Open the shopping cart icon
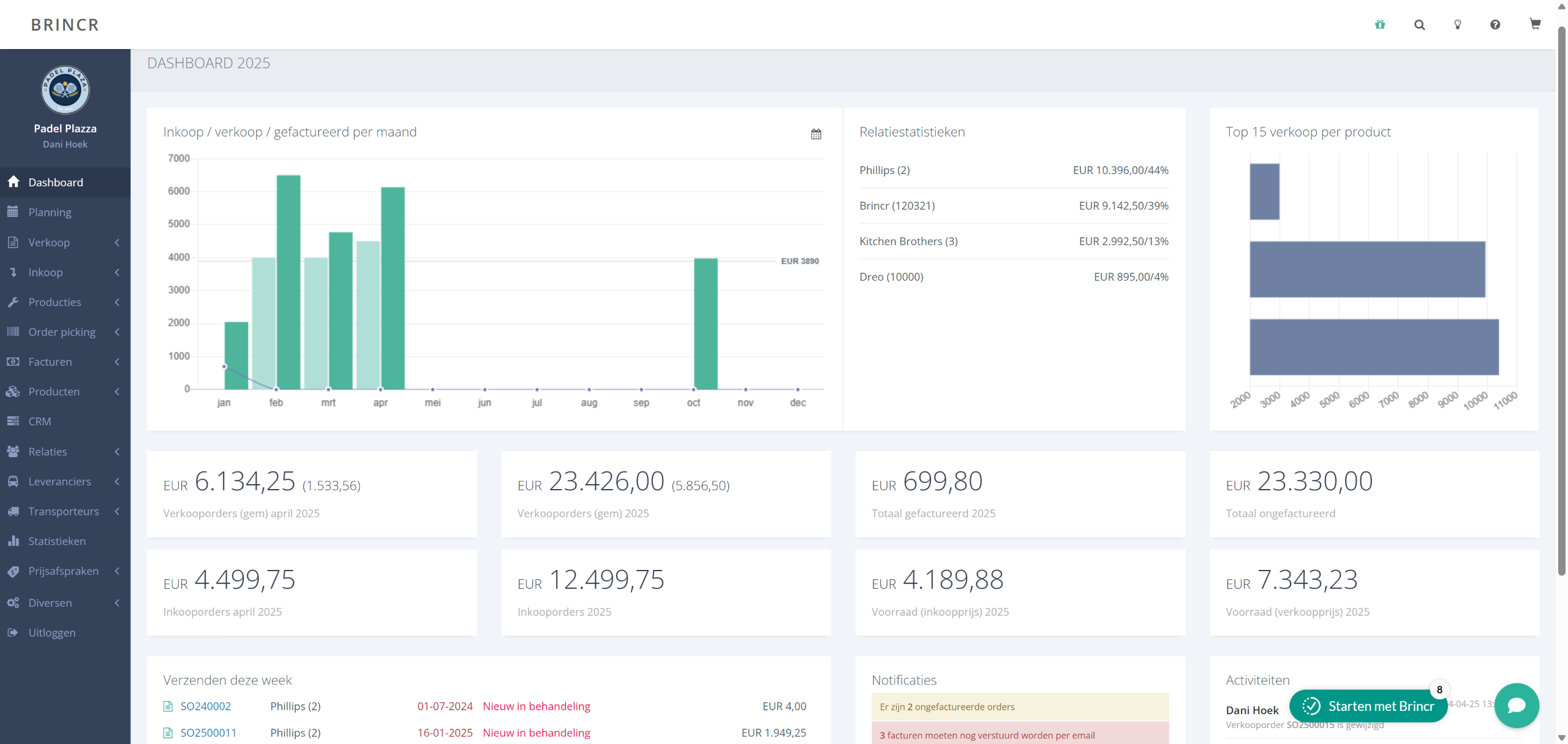Screen dimensions: 1568x744 pos(1535,24)
